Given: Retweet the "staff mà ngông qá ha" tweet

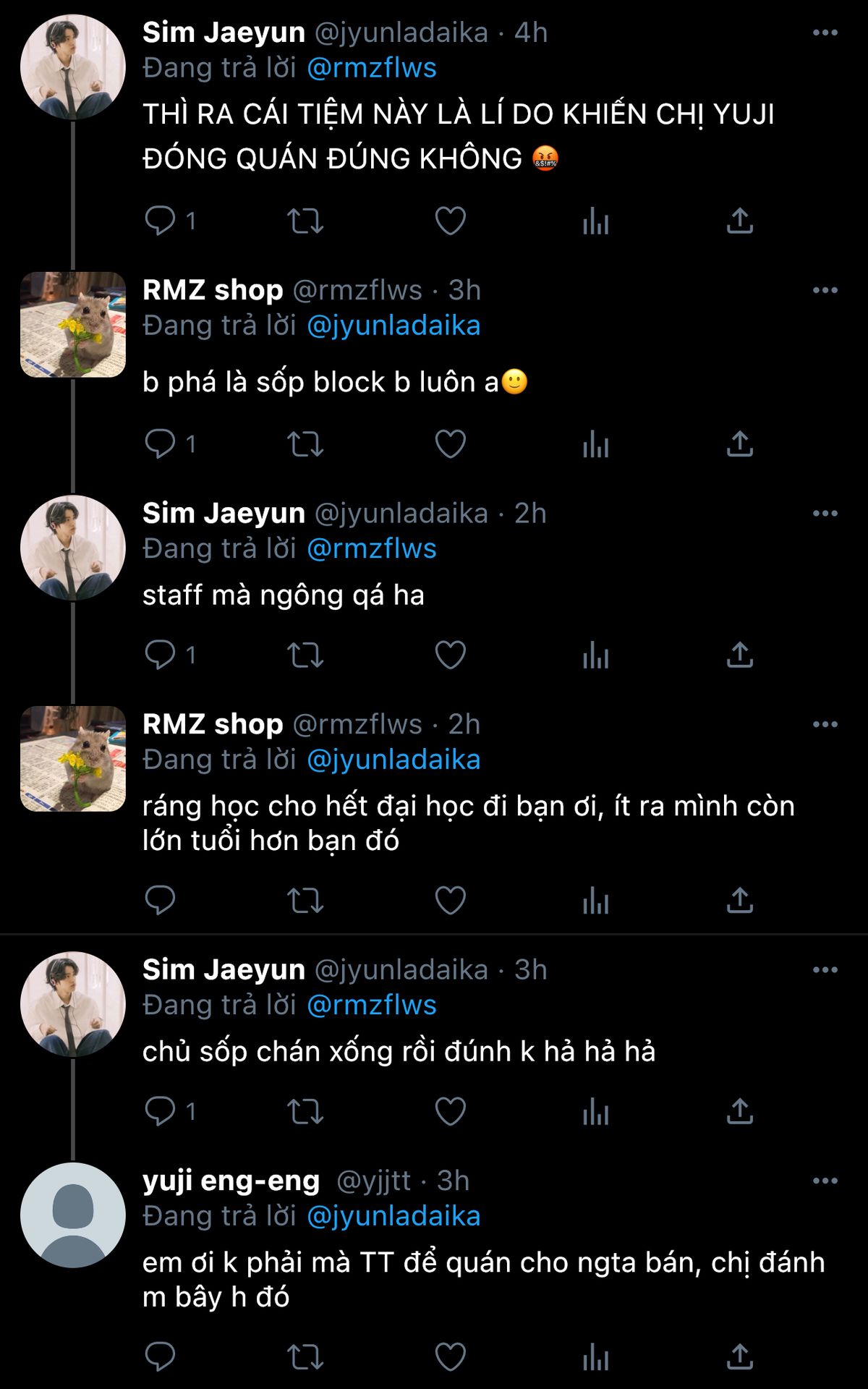Looking at the screenshot, I should pos(305,655).
